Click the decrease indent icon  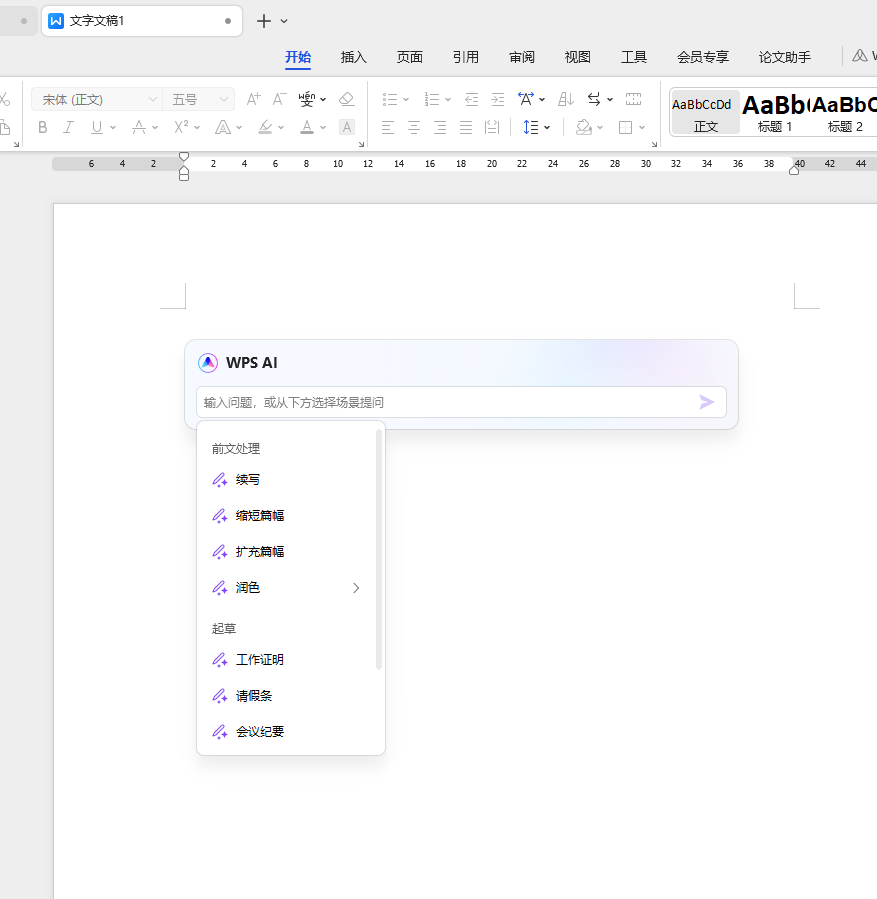pyautogui.click(x=471, y=99)
